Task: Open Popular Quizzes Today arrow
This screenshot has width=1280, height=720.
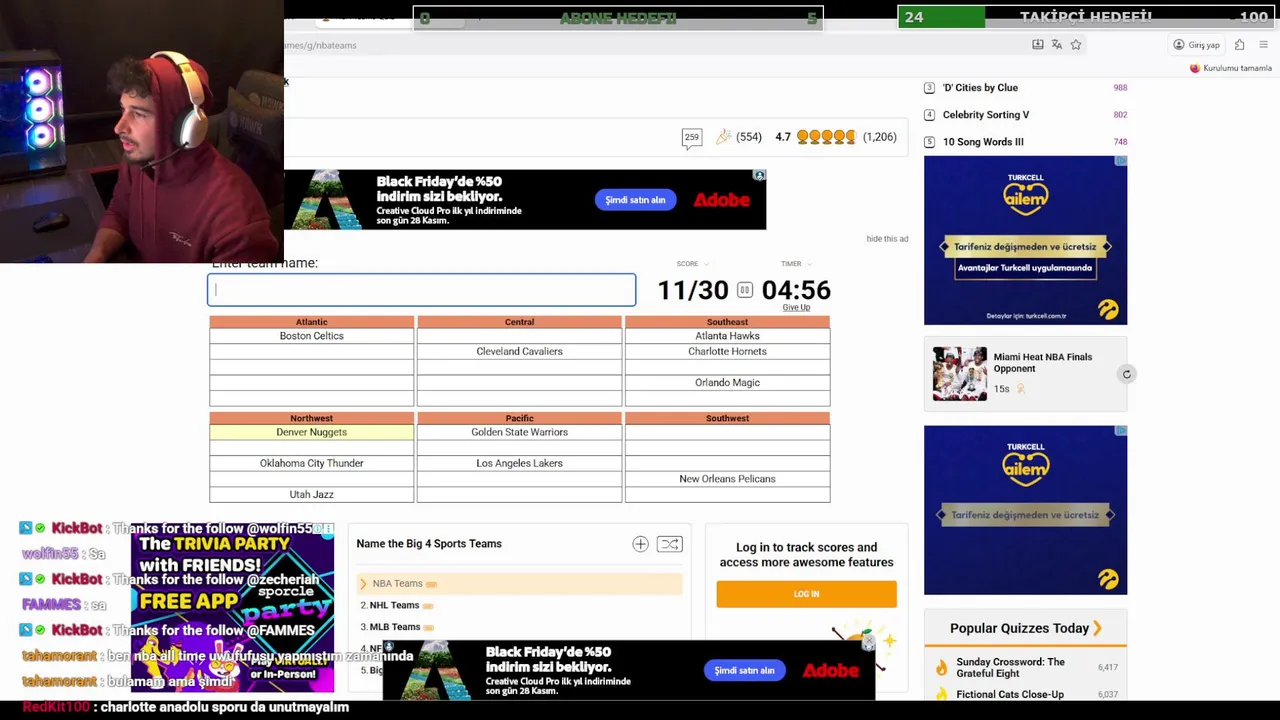Action: point(1097,628)
